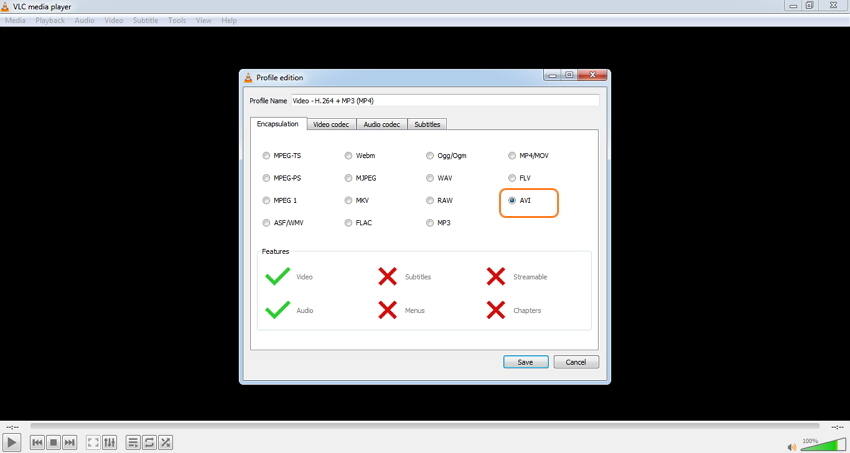Viewport: 850px width, 453px height.
Task: Open extended settings equalizer icon
Action: [x=109, y=443]
